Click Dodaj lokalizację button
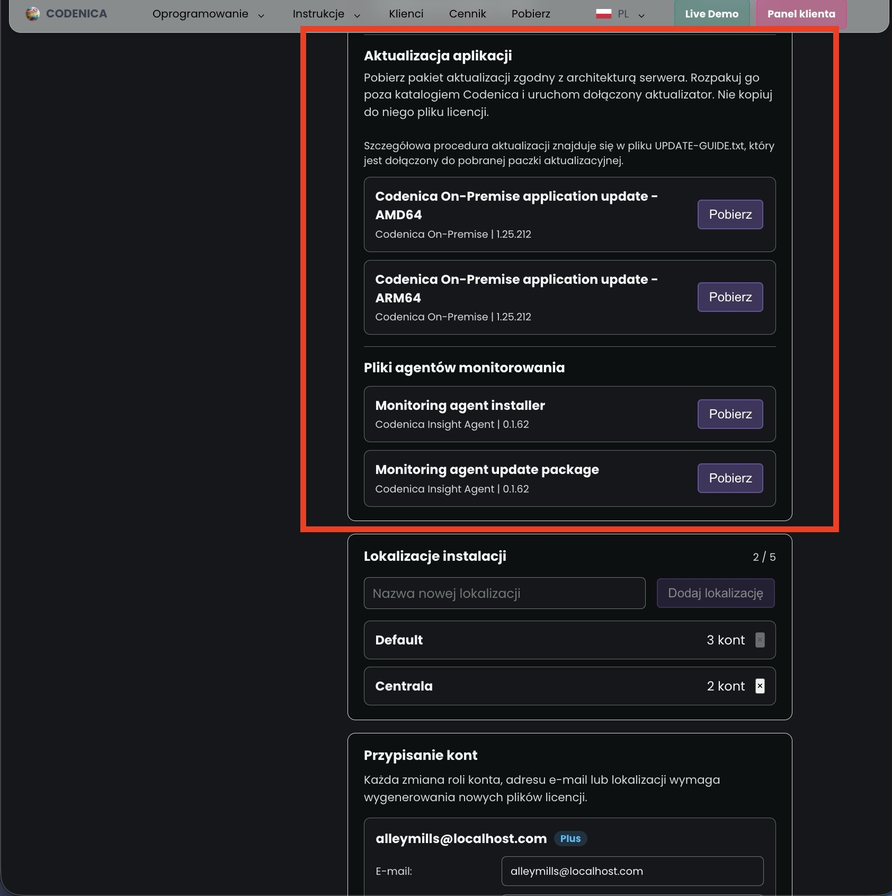892x896 pixels. (x=715, y=593)
